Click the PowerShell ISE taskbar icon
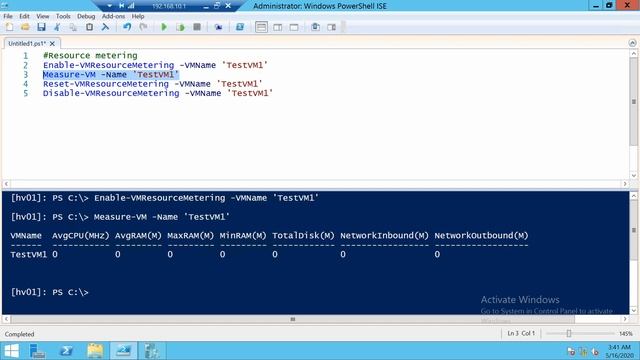The image size is (640, 360). pos(124,351)
